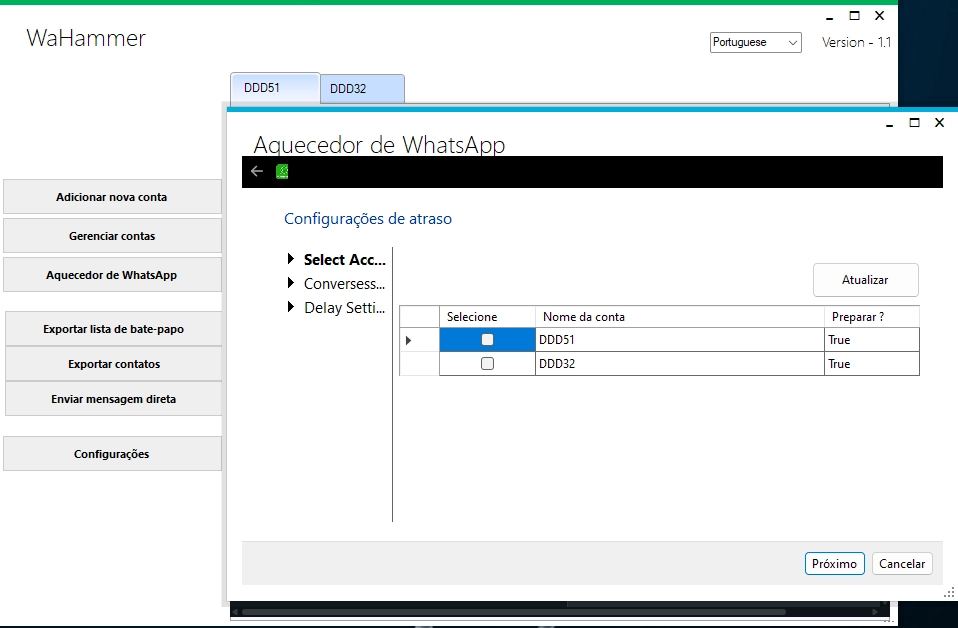The height and width of the screenshot is (628, 958).
Task: Minimize the WaHammer main window
Action: [830, 17]
